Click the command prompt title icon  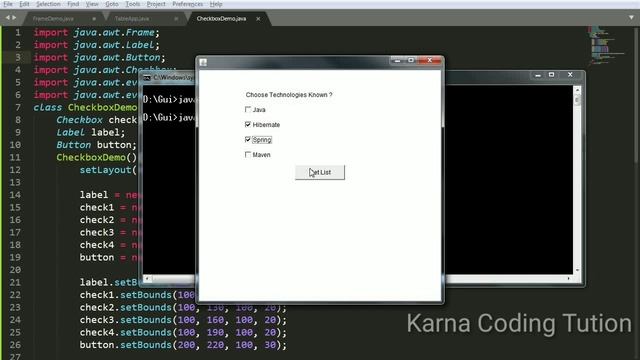(x=147, y=78)
